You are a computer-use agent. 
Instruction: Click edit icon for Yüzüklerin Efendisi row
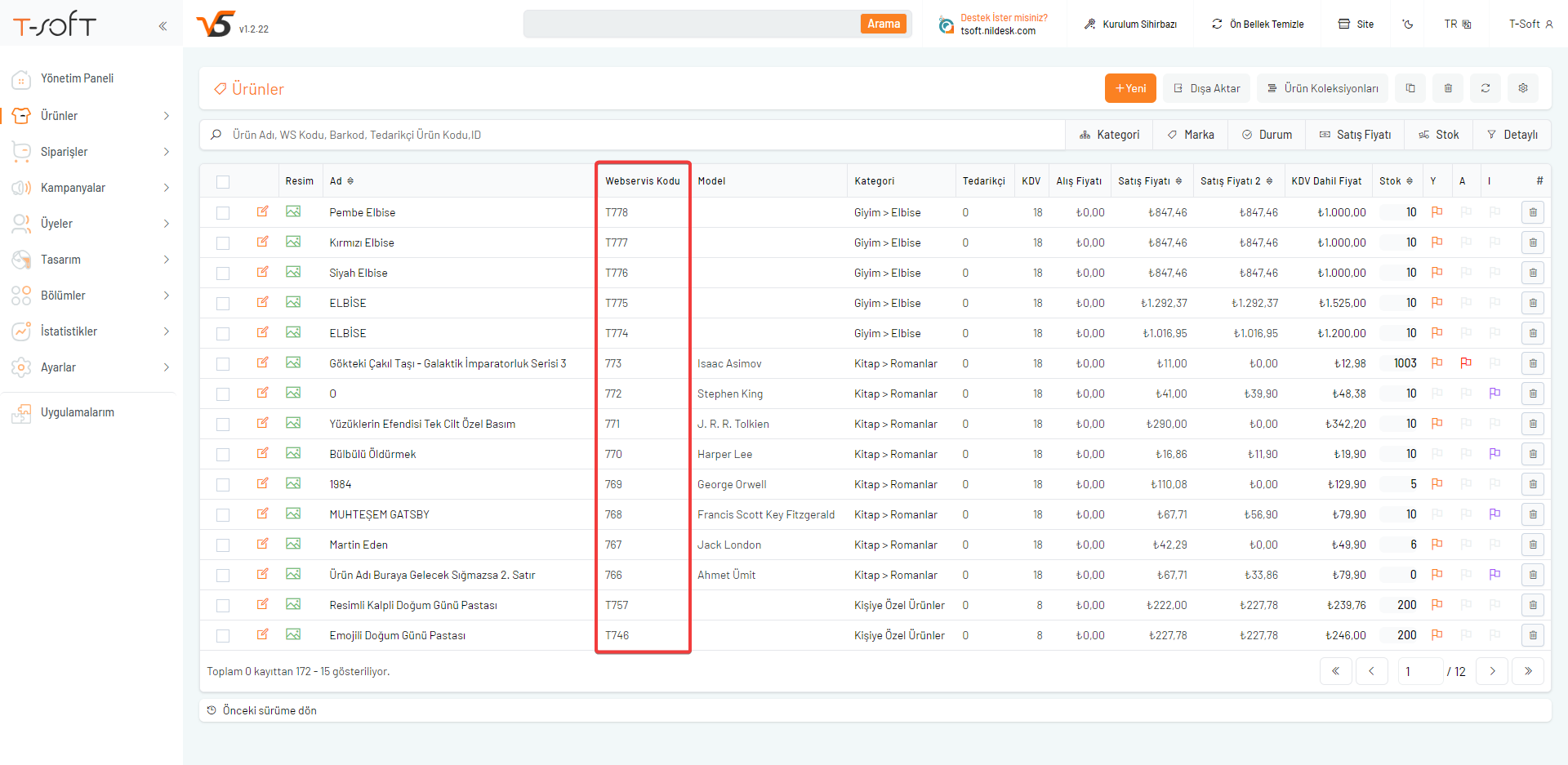pyautogui.click(x=262, y=423)
